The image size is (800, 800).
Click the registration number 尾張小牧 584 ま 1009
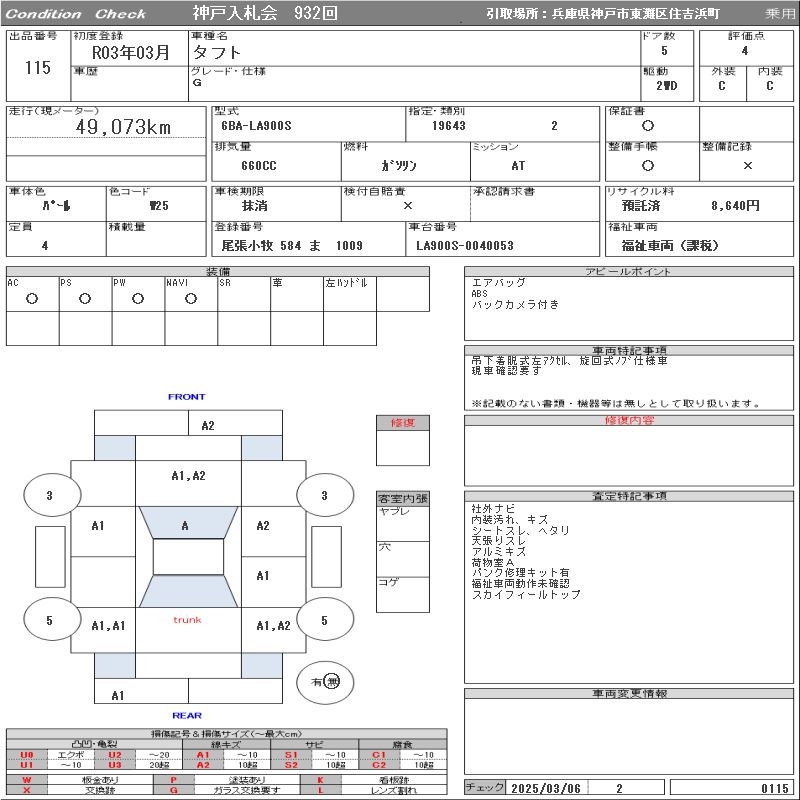click(292, 245)
